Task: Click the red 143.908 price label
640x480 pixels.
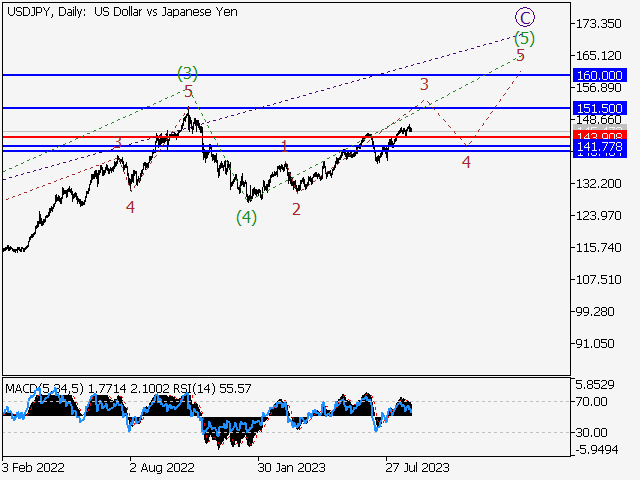Action: point(600,135)
